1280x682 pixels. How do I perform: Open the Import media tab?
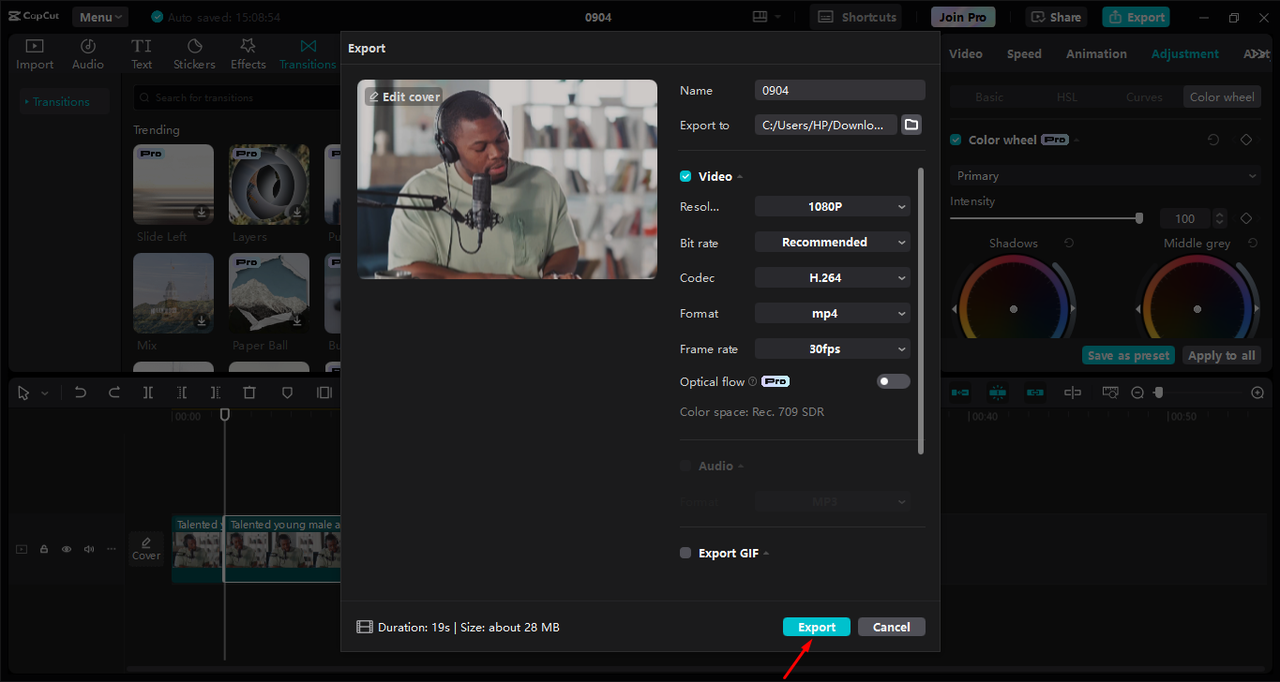(34, 54)
